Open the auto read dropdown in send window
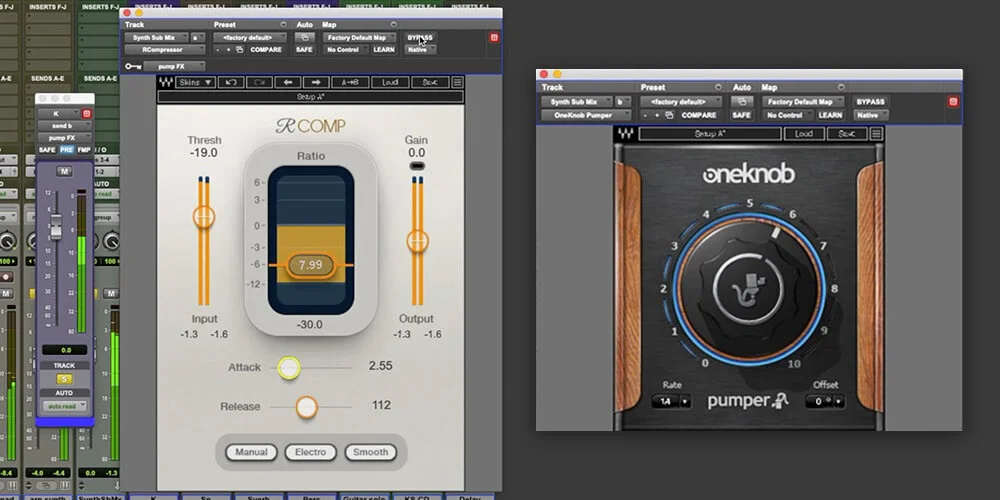 [x=64, y=406]
